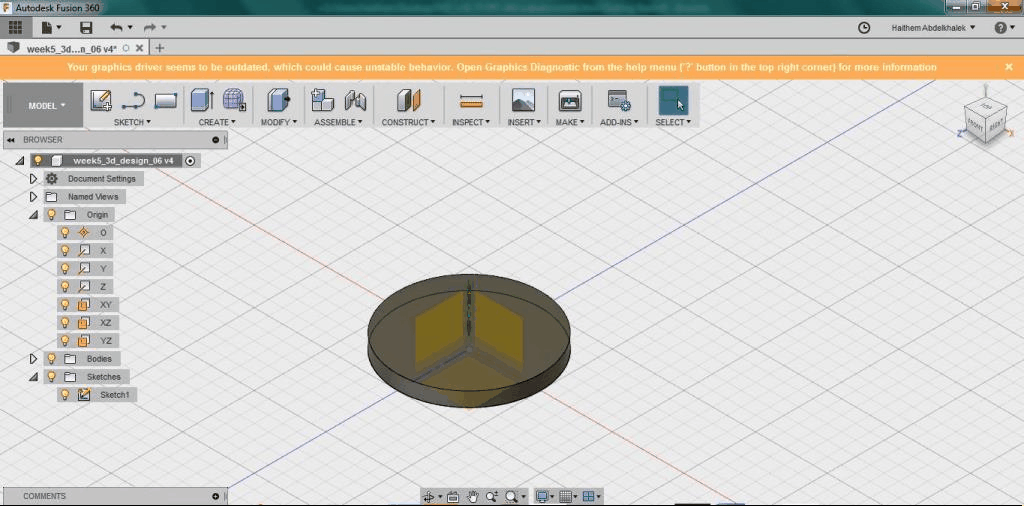Open Viewports layout options

[588, 497]
